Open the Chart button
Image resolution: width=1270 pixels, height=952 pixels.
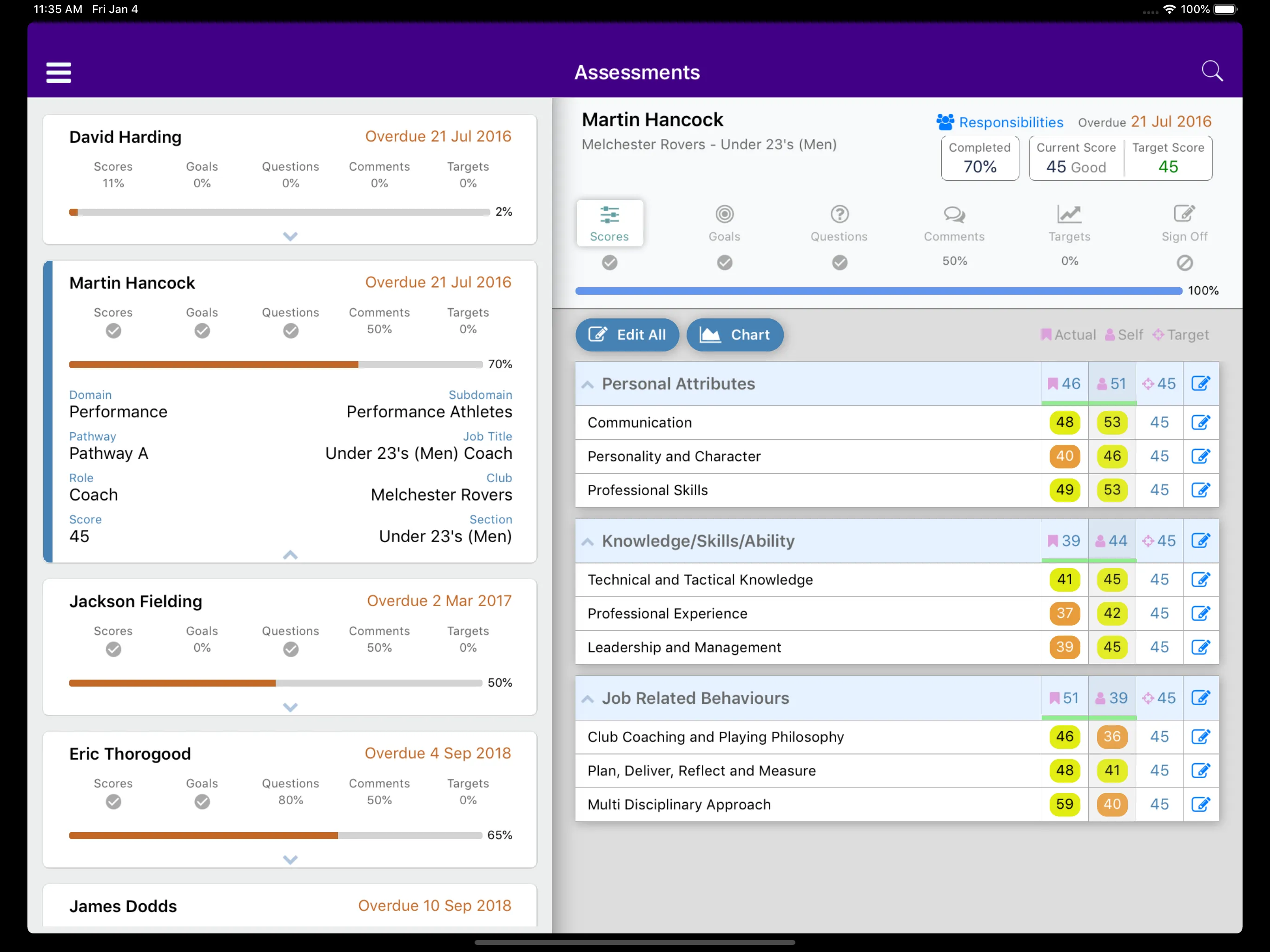735,335
